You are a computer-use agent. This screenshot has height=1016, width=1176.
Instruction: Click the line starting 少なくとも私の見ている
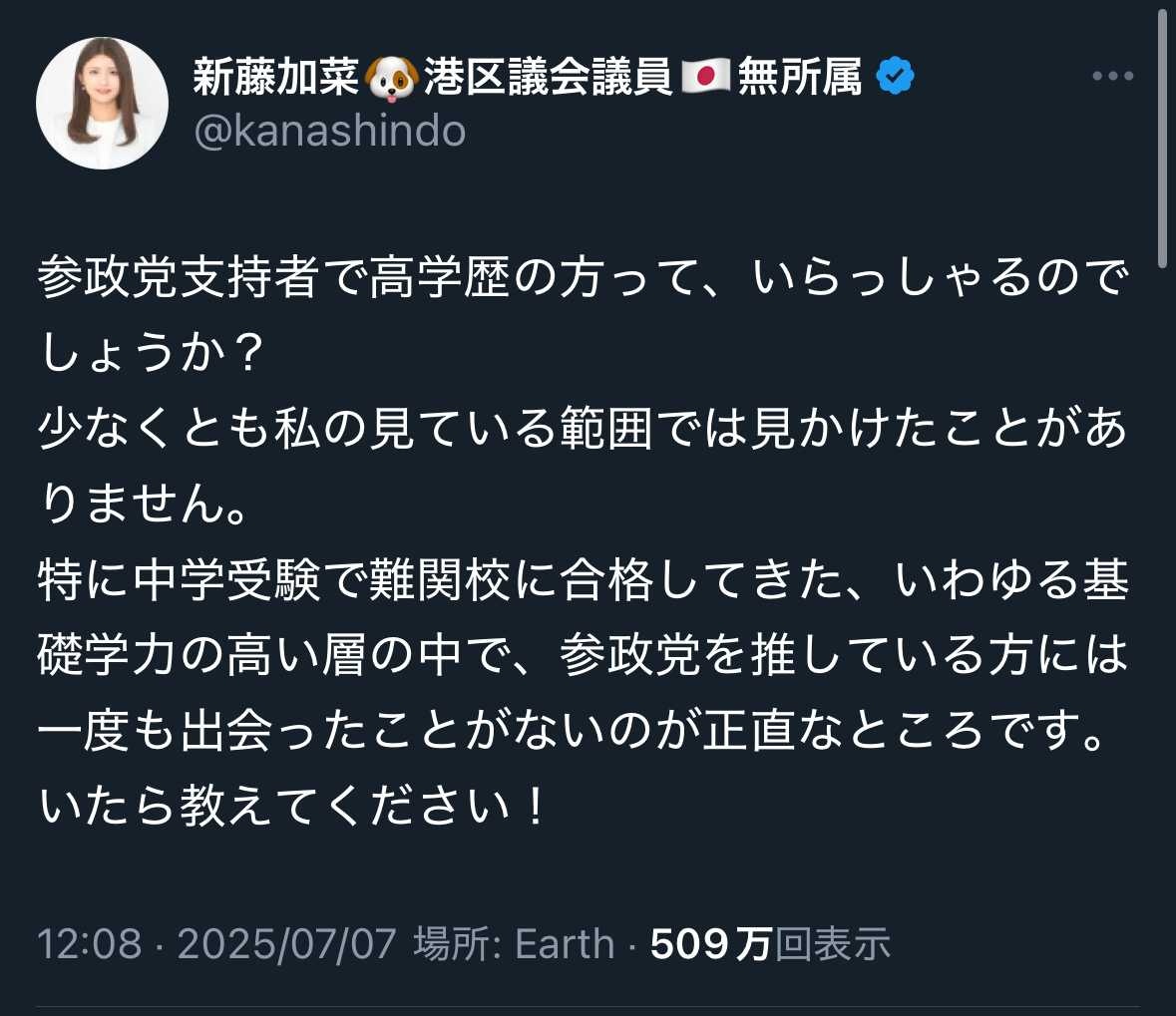pos(583,431)
